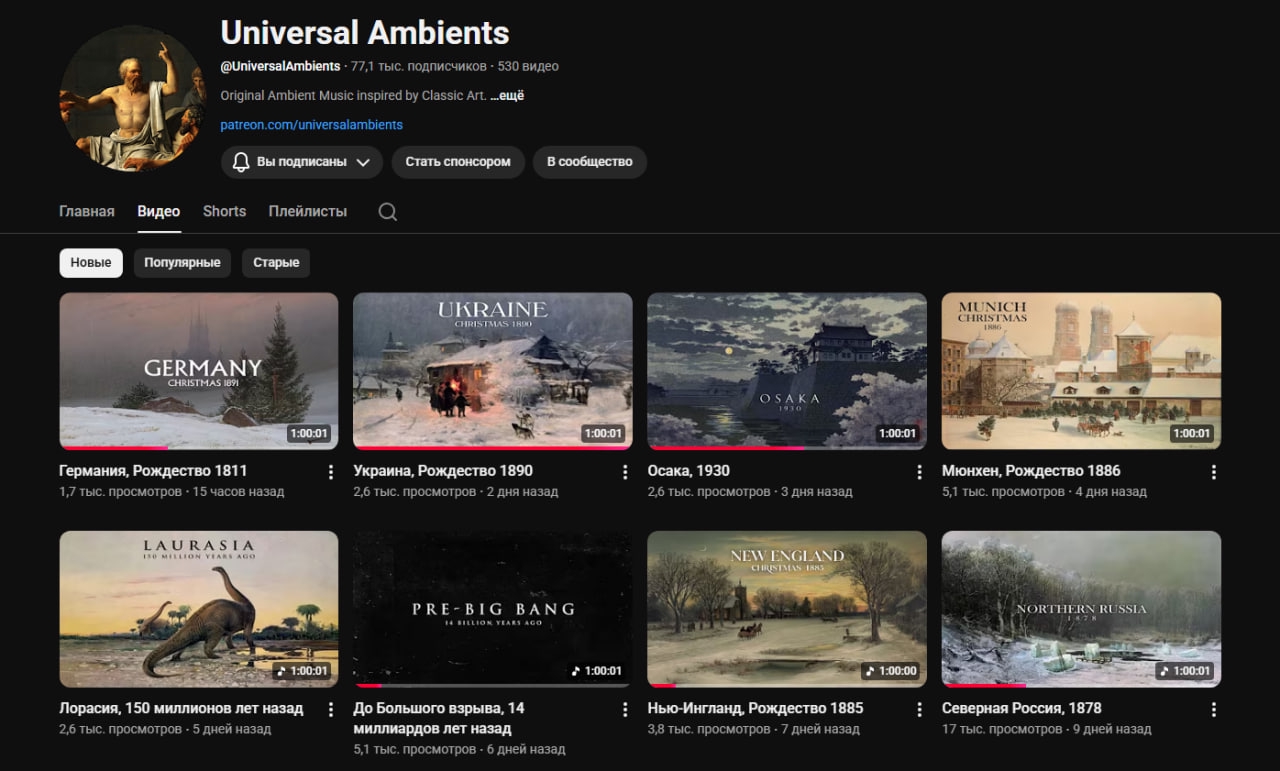Go to the Плейлисты tab

(x=308, y=212)
